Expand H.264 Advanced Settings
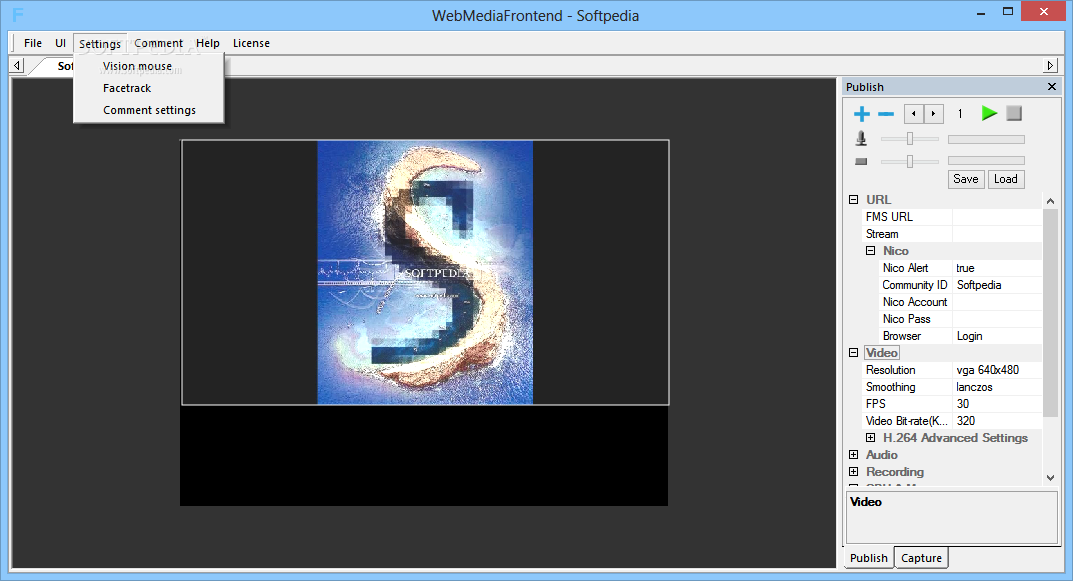The width and height of the screenshot is (1073, 581). [x=870, y=437]
